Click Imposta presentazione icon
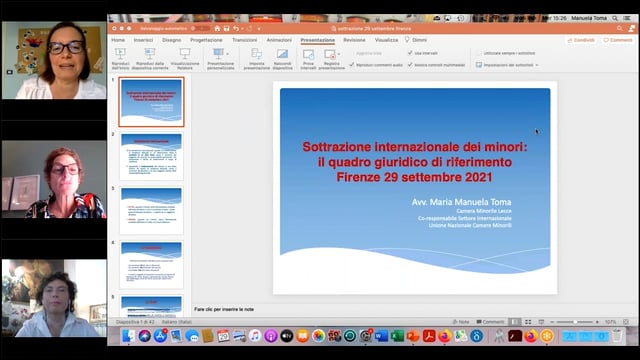 click(257, 53)
